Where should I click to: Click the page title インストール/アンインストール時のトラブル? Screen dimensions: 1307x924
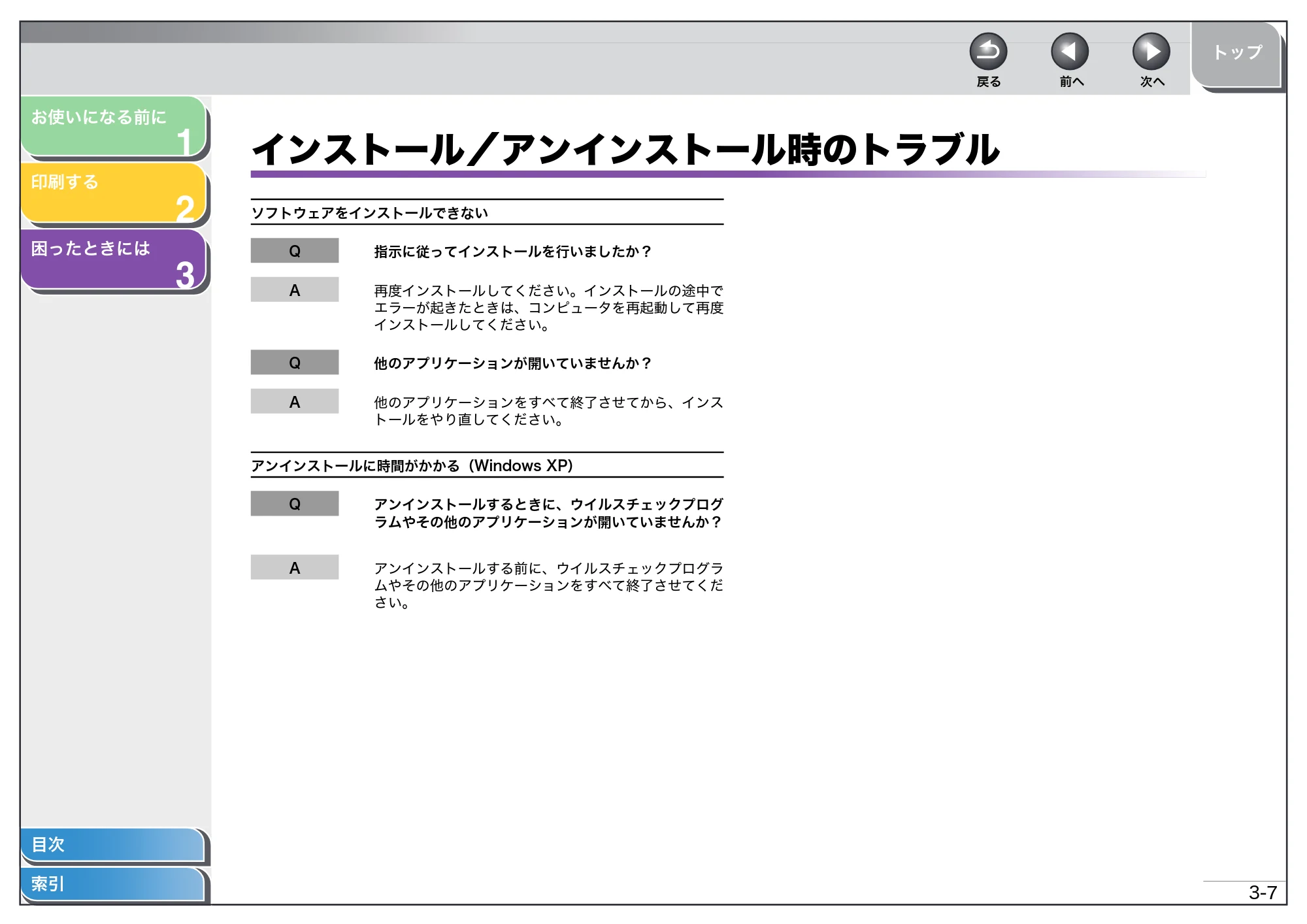tap(625, 150)
